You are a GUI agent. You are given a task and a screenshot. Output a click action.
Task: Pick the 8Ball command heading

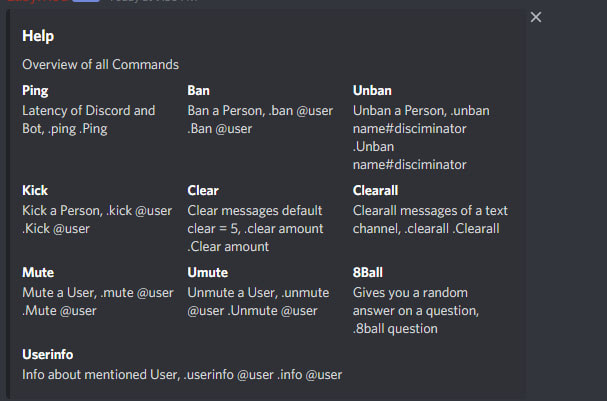pyautogui.click(x=370, y=272)
